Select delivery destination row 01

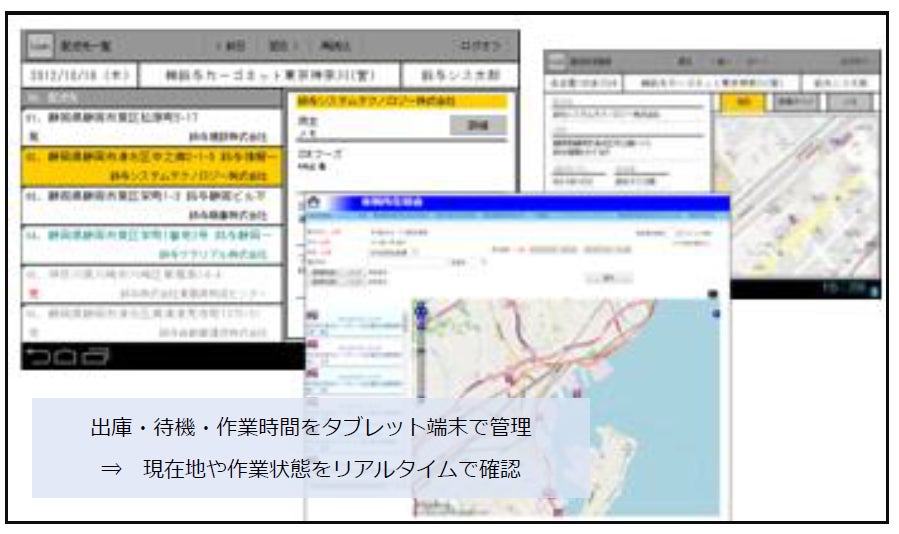click(152, 127)
